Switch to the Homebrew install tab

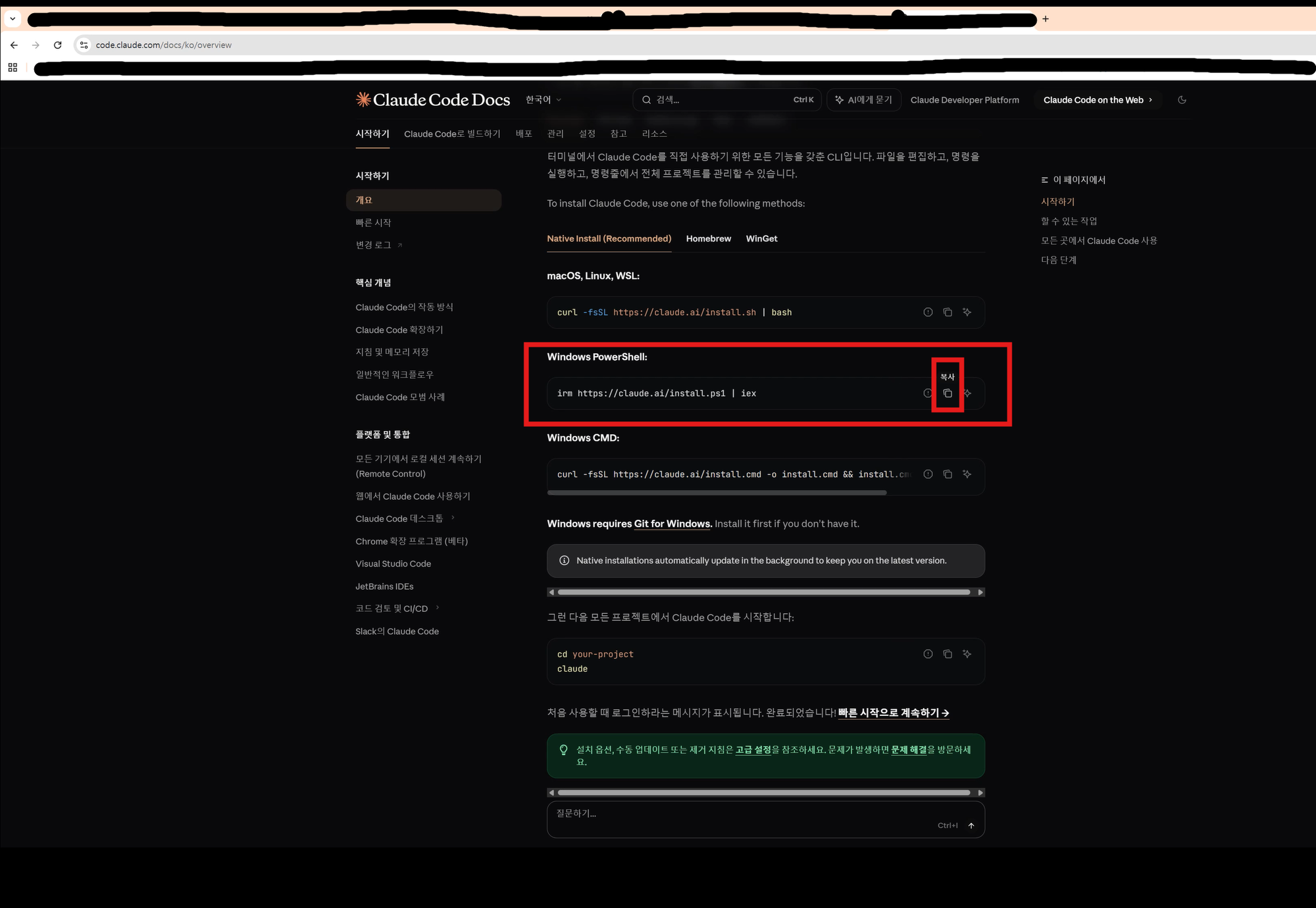tap(708, 239)
